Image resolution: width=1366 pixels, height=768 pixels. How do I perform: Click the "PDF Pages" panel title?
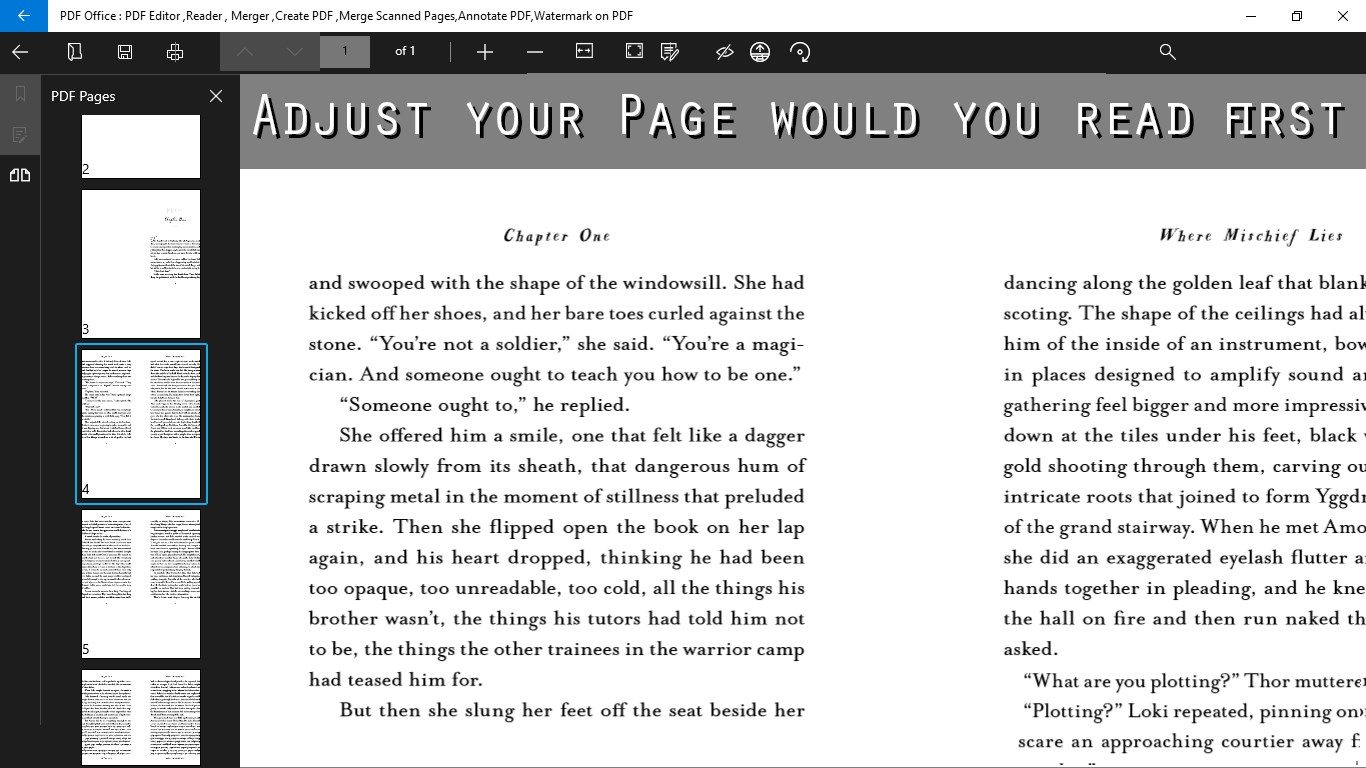[x=83, y=96]
